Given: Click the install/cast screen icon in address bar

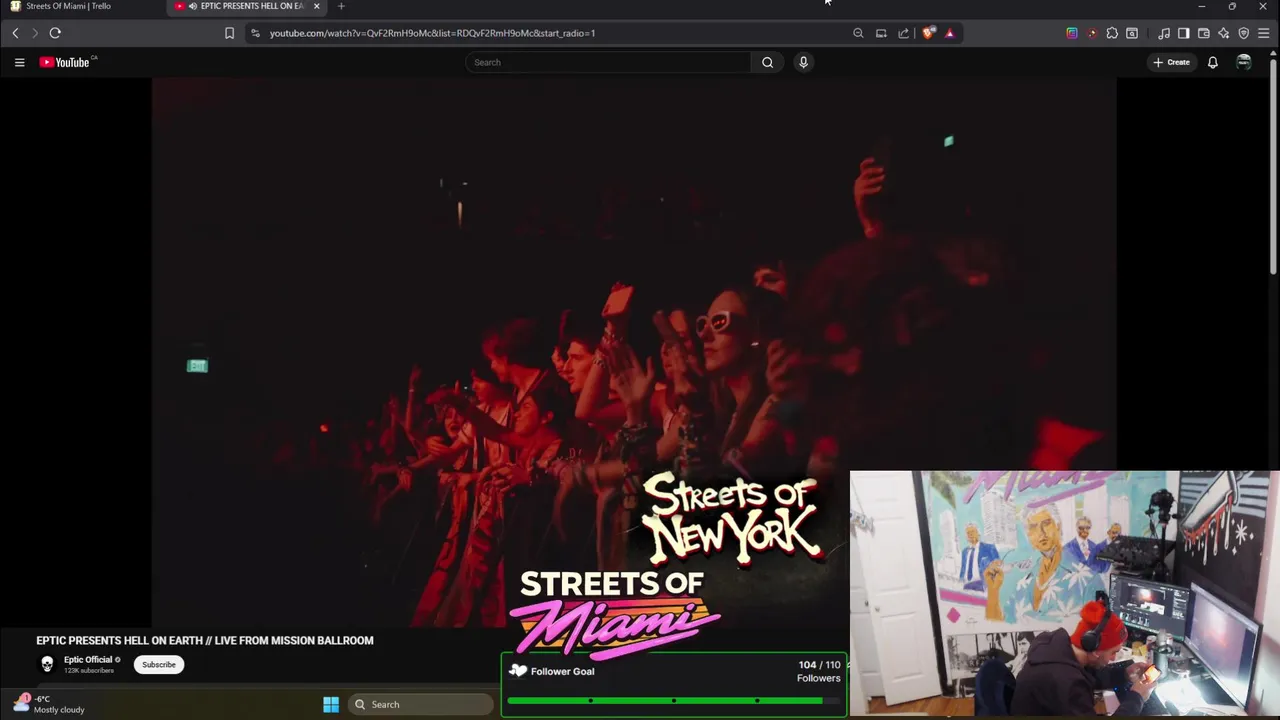Looking at the screenshot, I should [881, 33].
